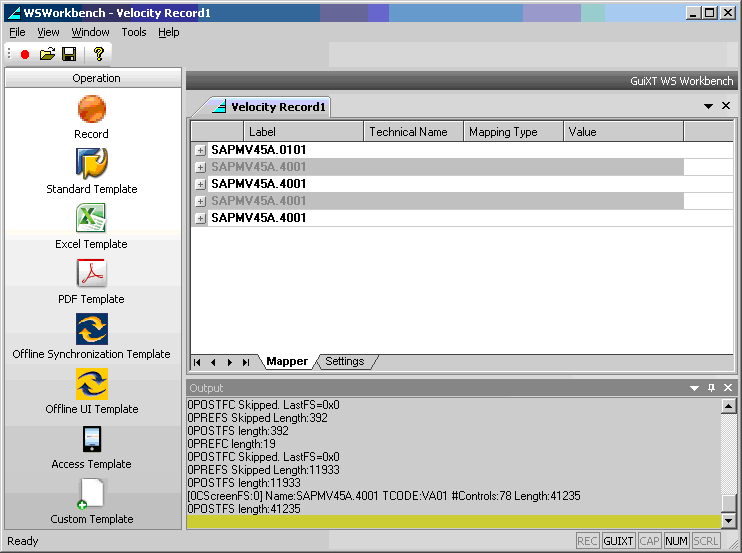Image resolution: width=742 pixels, height=553 pixels.
Task: Jump to last tab with navigation arrow
Action: tap(246, 362)
